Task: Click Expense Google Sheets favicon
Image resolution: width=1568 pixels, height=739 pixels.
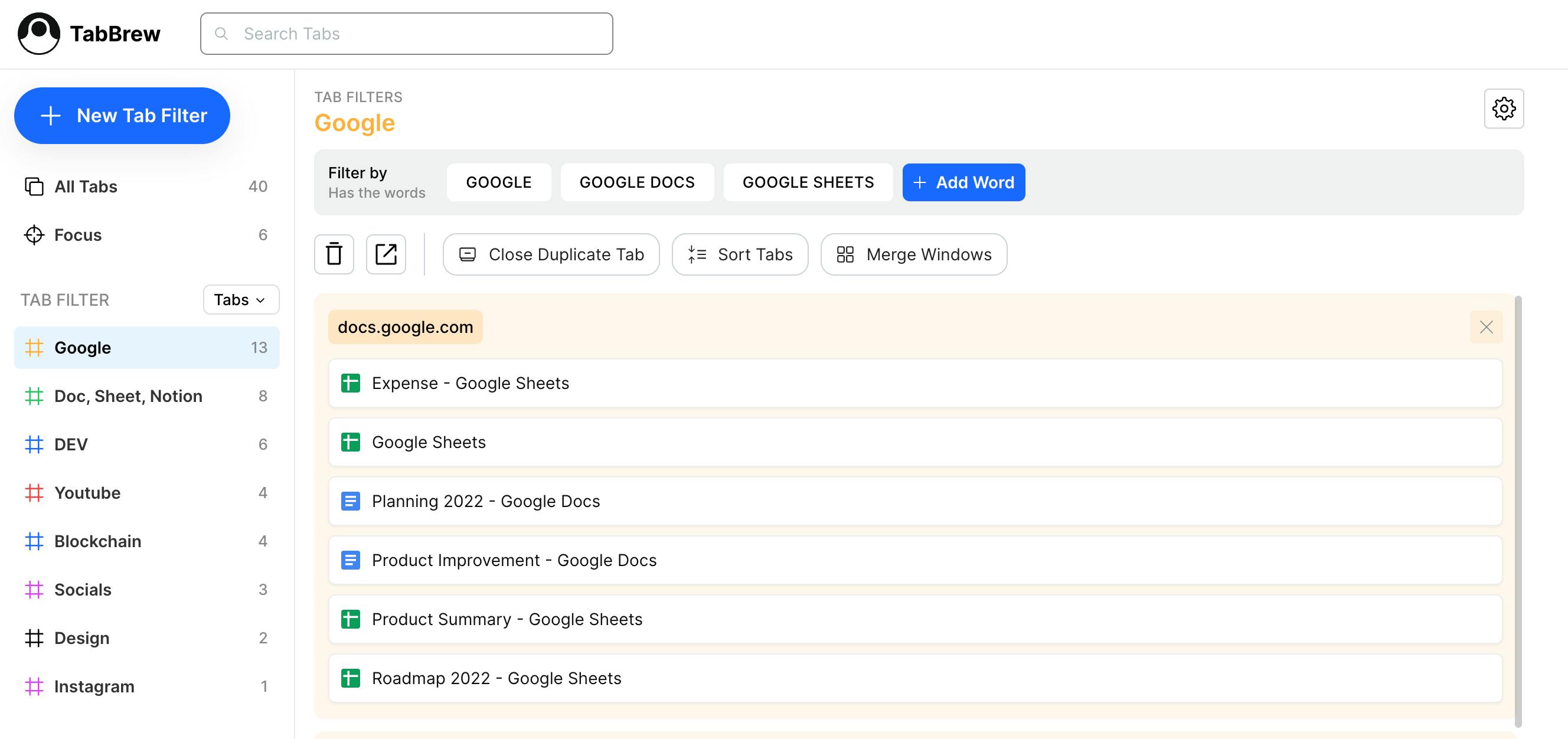Action: point(351,384)
